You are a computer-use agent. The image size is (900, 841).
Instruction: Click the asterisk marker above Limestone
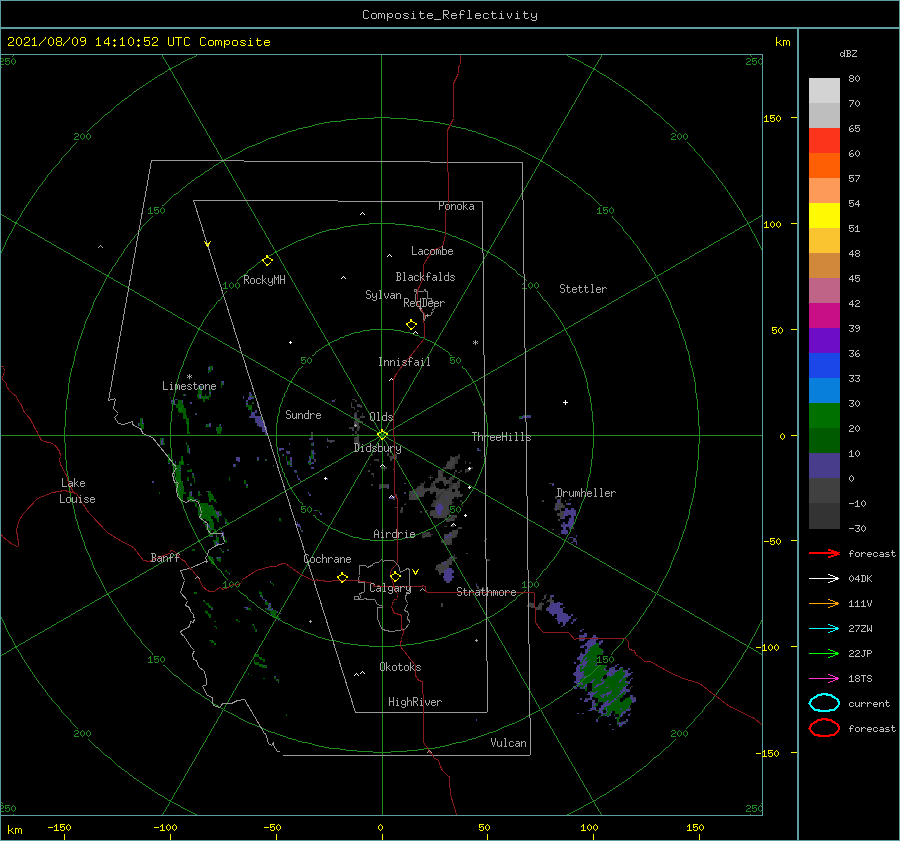pyautogui.click(x=189, y=377)
